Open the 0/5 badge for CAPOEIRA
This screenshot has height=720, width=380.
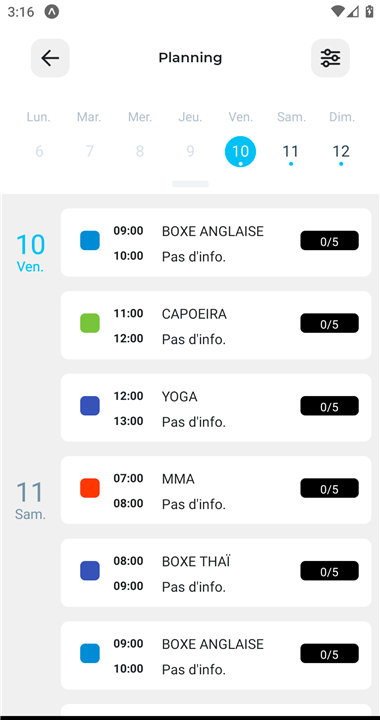[330, 323]
